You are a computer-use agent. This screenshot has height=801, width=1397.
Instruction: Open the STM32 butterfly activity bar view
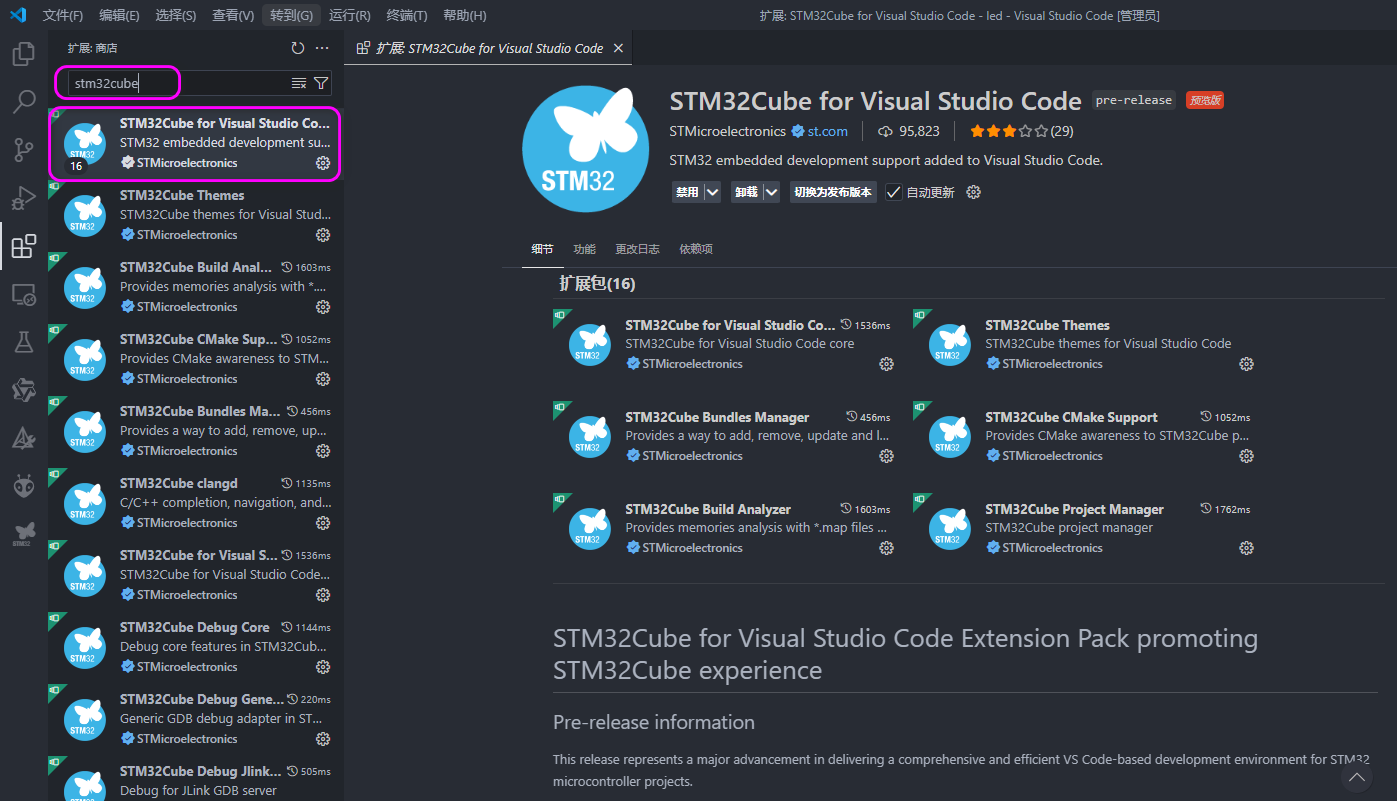click(x=24, y=534)
